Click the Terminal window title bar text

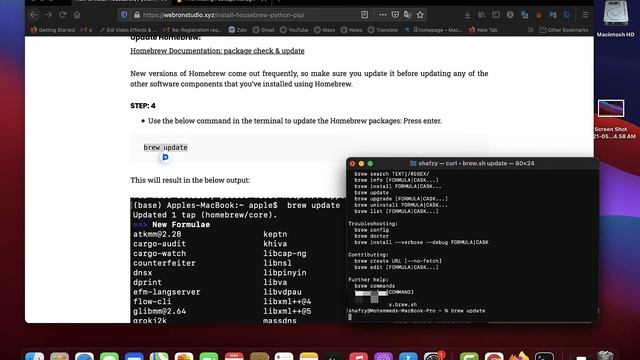(x=476, y=163)
